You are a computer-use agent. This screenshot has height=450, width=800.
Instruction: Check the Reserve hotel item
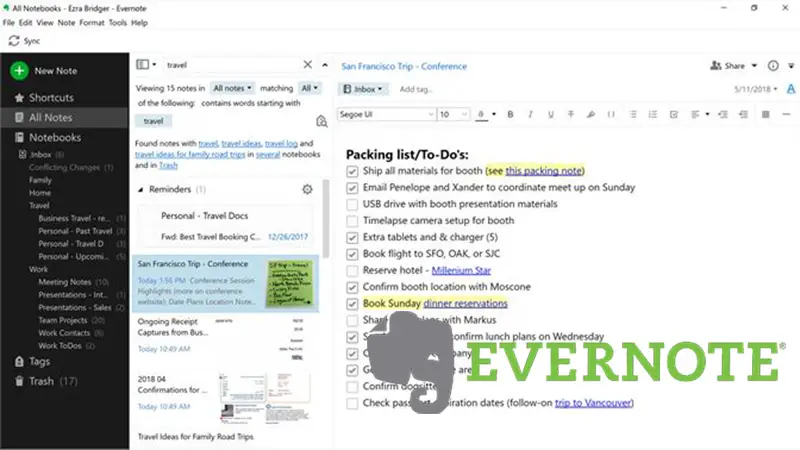[x=352, y=271]
